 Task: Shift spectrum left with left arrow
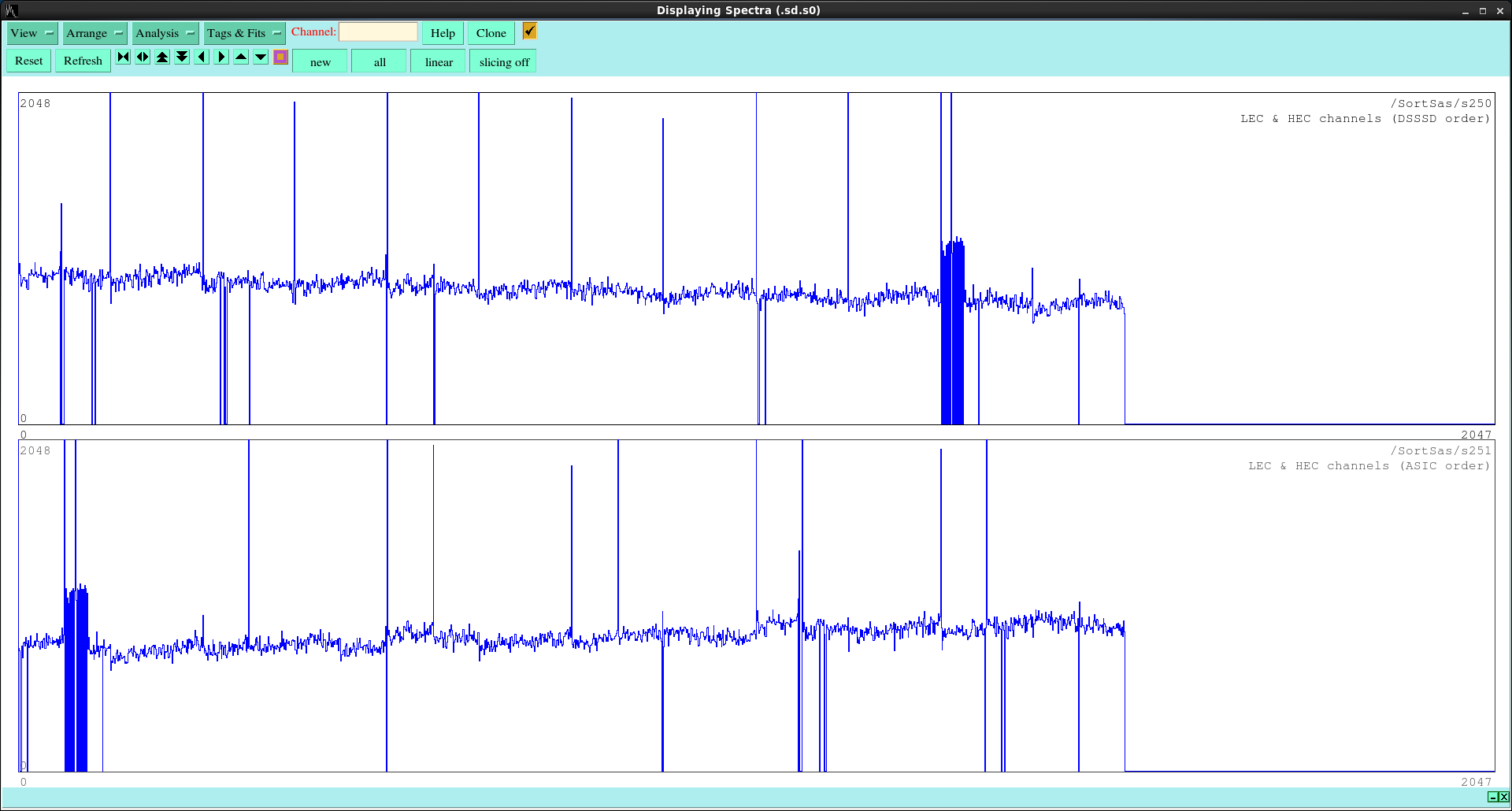(202, 57)
